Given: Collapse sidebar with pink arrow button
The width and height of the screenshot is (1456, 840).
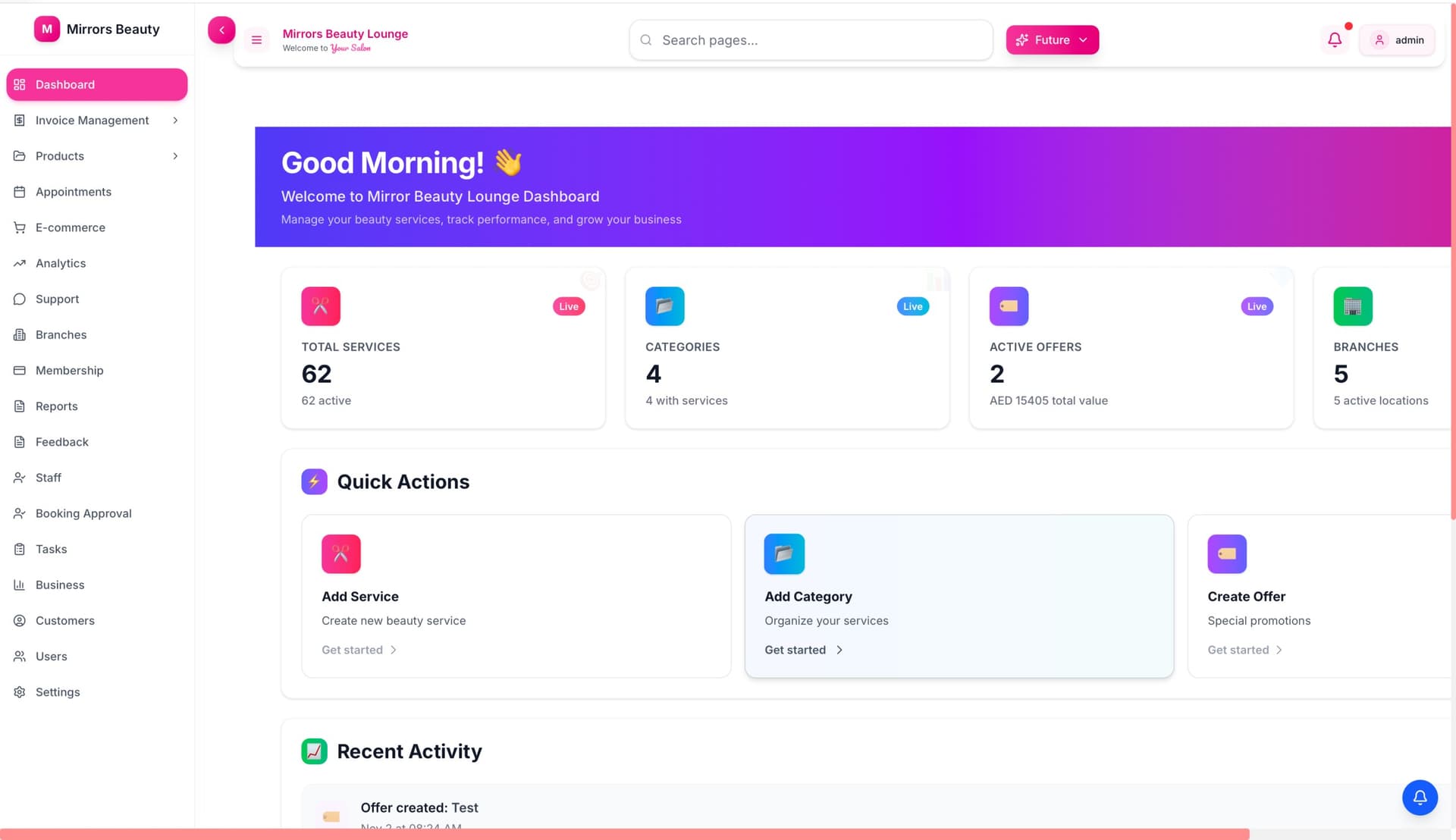Looking at the screenshot, I should point(221,30).
